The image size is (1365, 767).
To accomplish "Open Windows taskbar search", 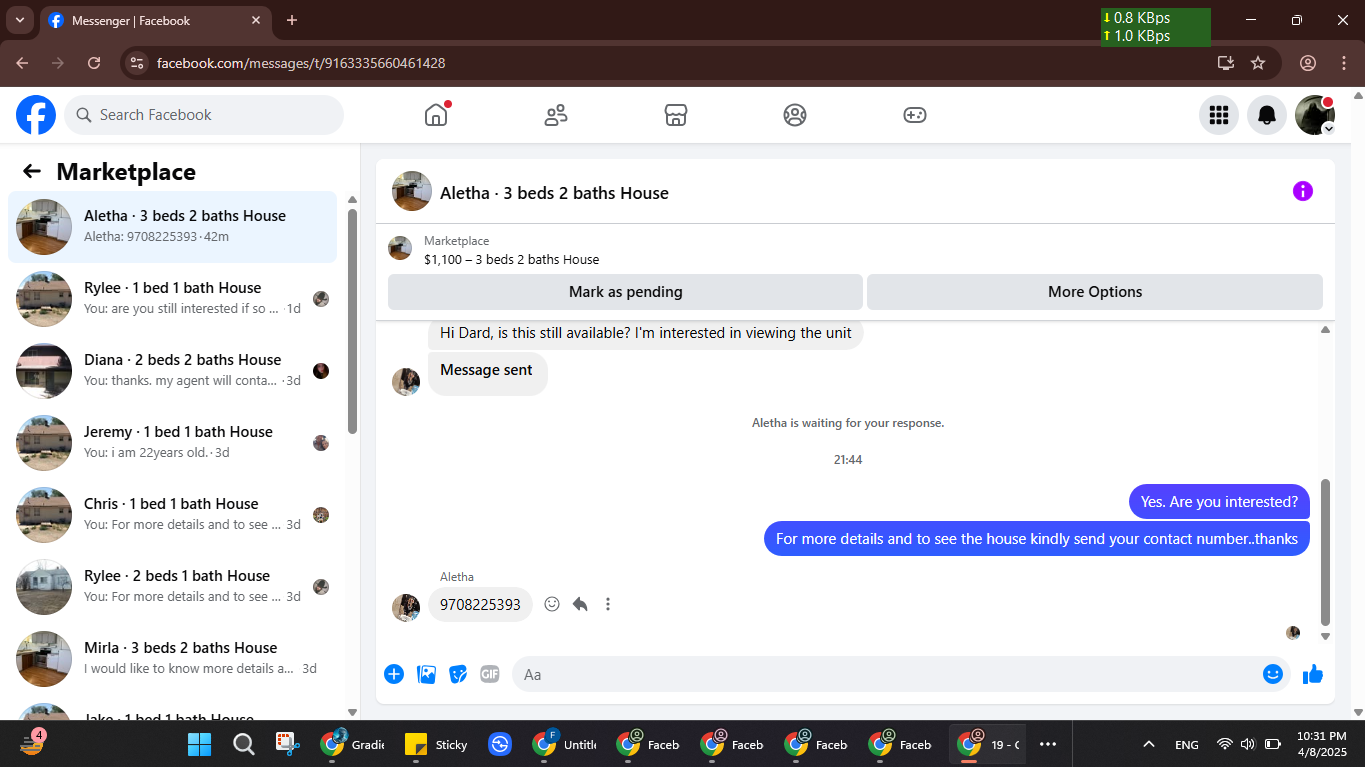I will click(x=243, y=744).
